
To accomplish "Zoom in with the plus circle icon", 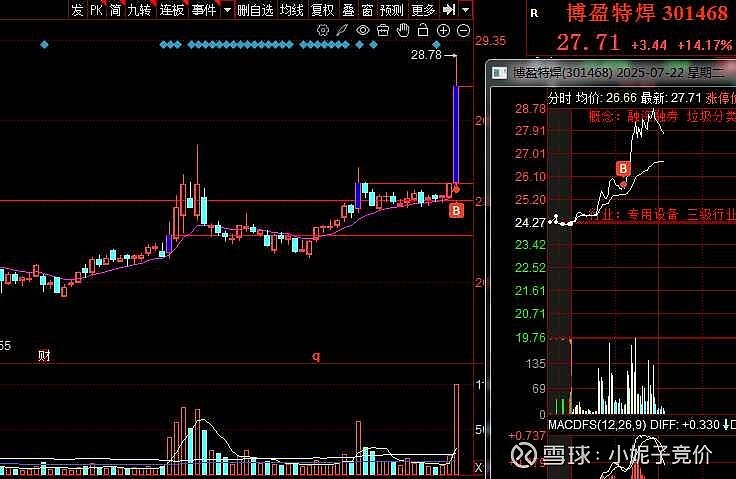I will pos(443,31).
